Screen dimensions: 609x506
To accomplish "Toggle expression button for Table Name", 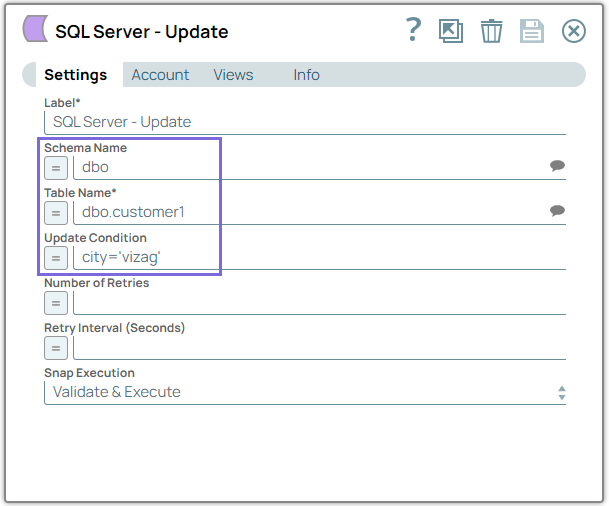I will [56, 213].
